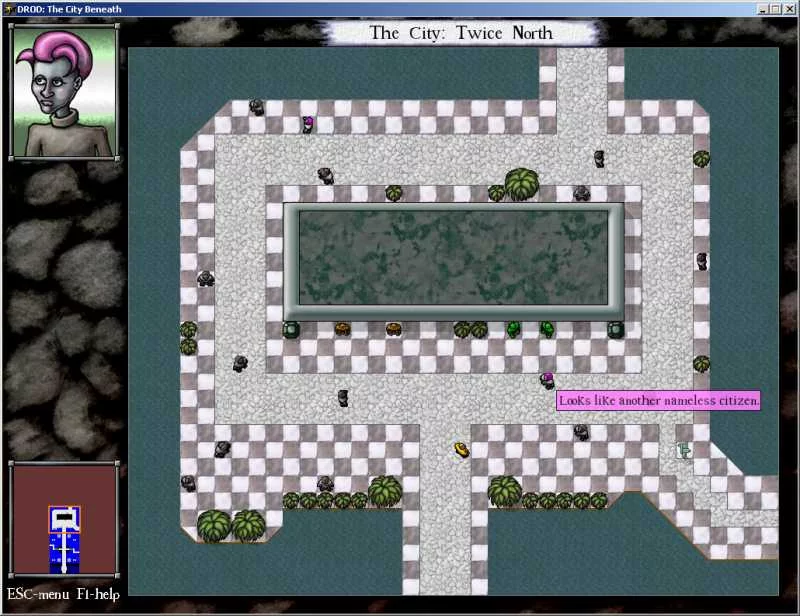Viewport: 800px width, 616px height.
Task: Click the F1-help hint text
Action: [x=98, y=595]
